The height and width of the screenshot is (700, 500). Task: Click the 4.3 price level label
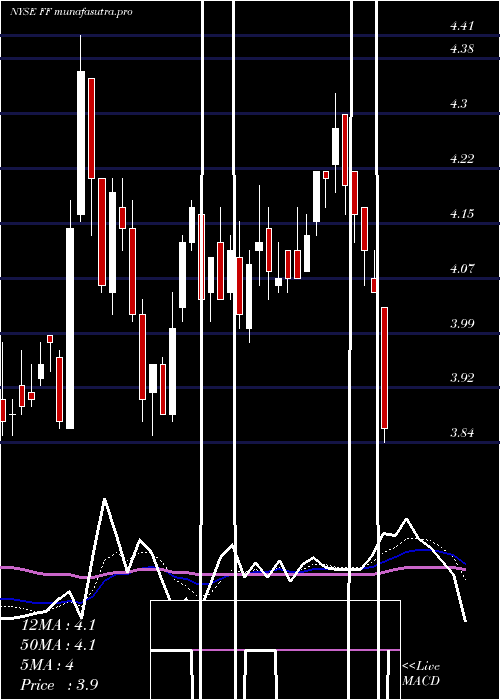coord(458,104)
